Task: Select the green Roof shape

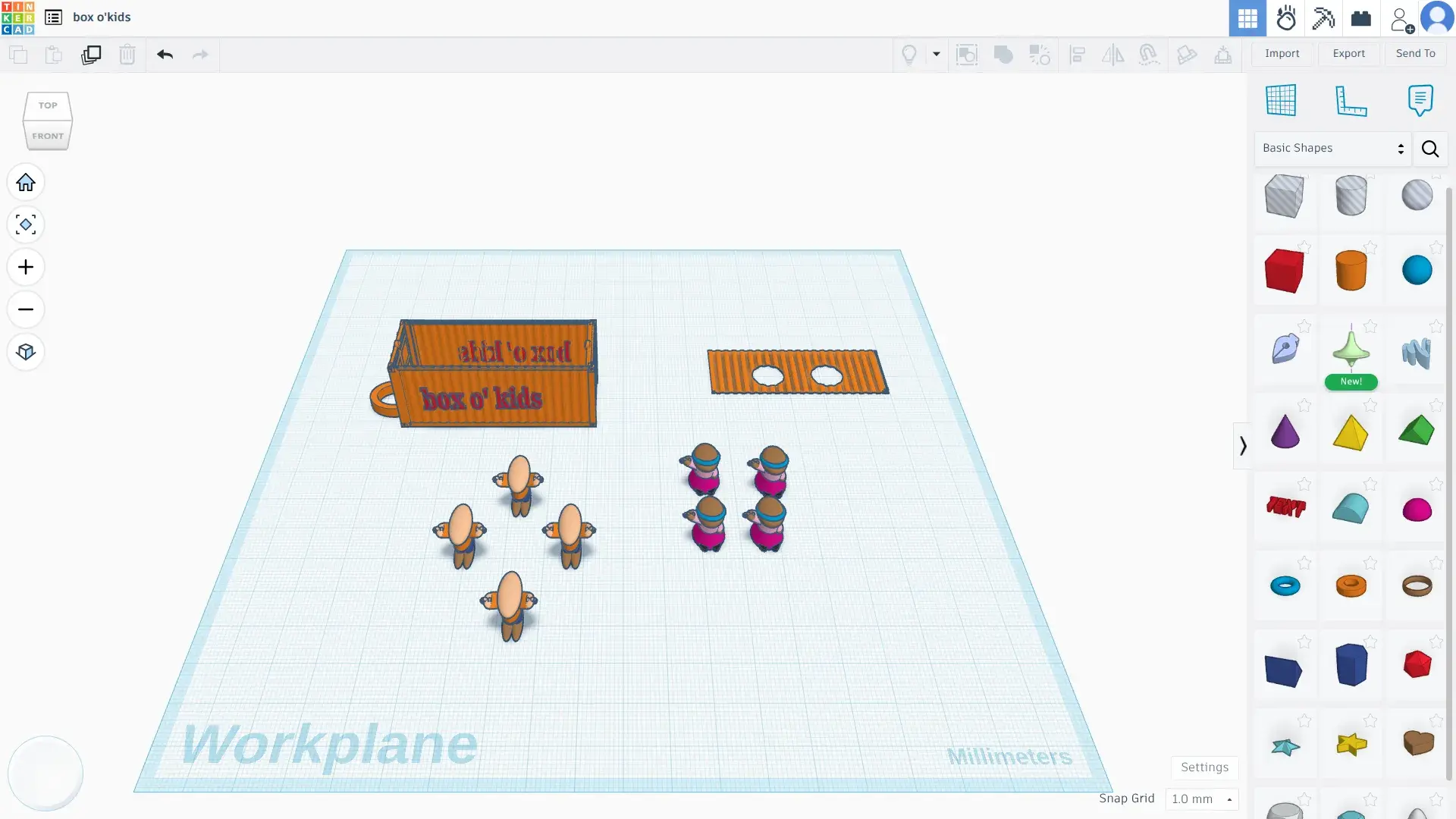Action: [1417, 430]
